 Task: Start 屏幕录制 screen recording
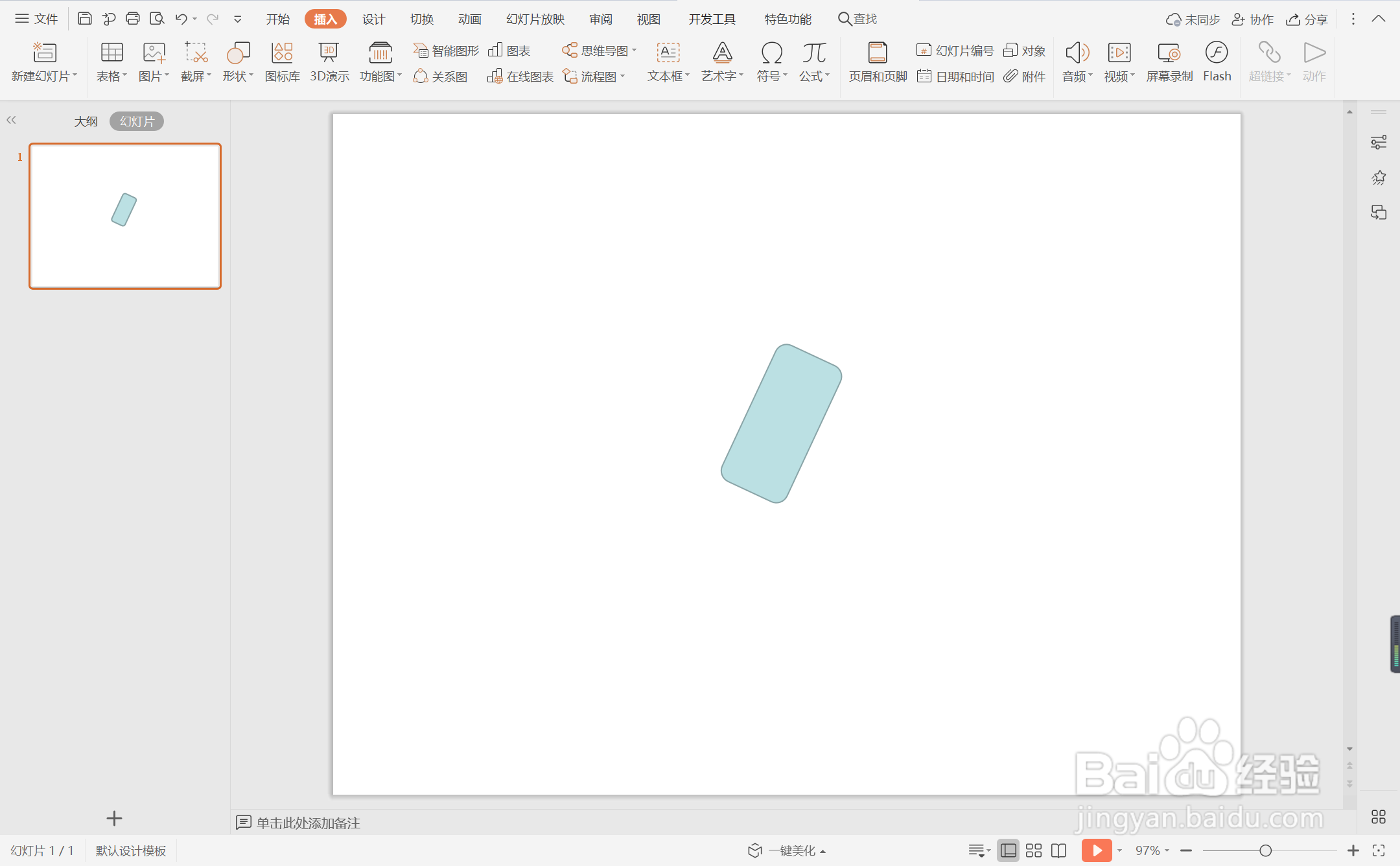coord(1169,62)
